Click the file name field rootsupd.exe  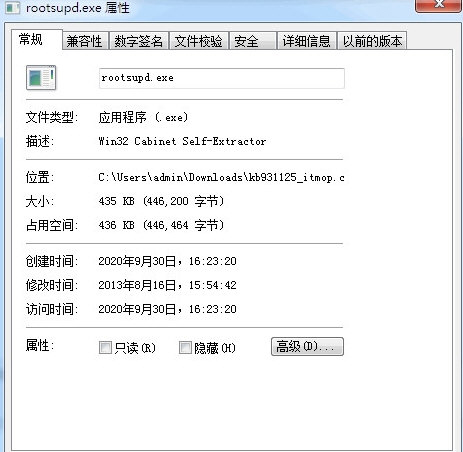coord(222,78)
